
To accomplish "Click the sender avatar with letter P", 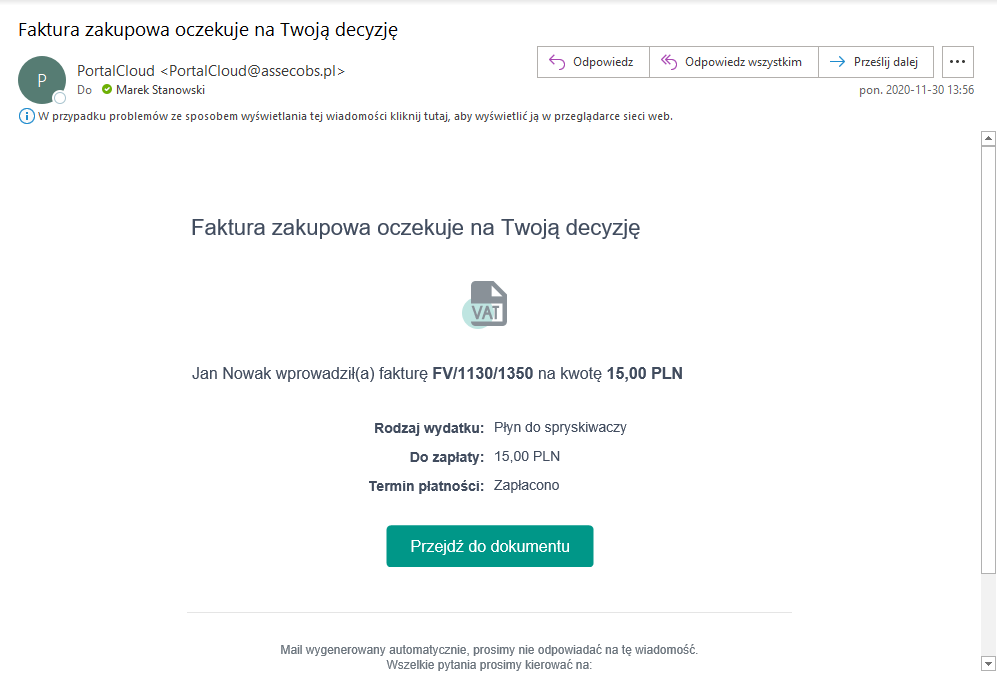I will point(41,80).
